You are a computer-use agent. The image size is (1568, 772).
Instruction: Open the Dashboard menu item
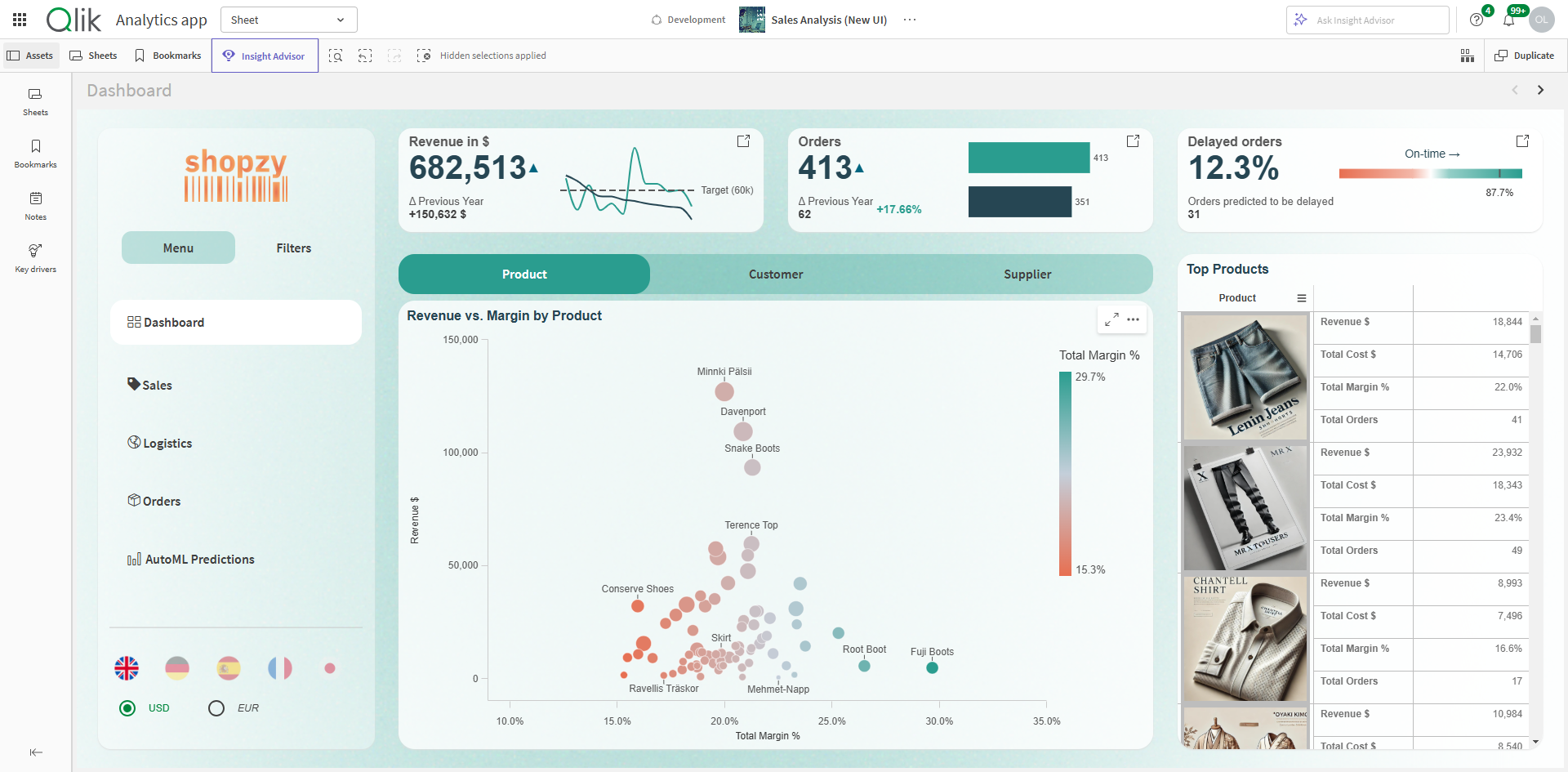[236, 323]
